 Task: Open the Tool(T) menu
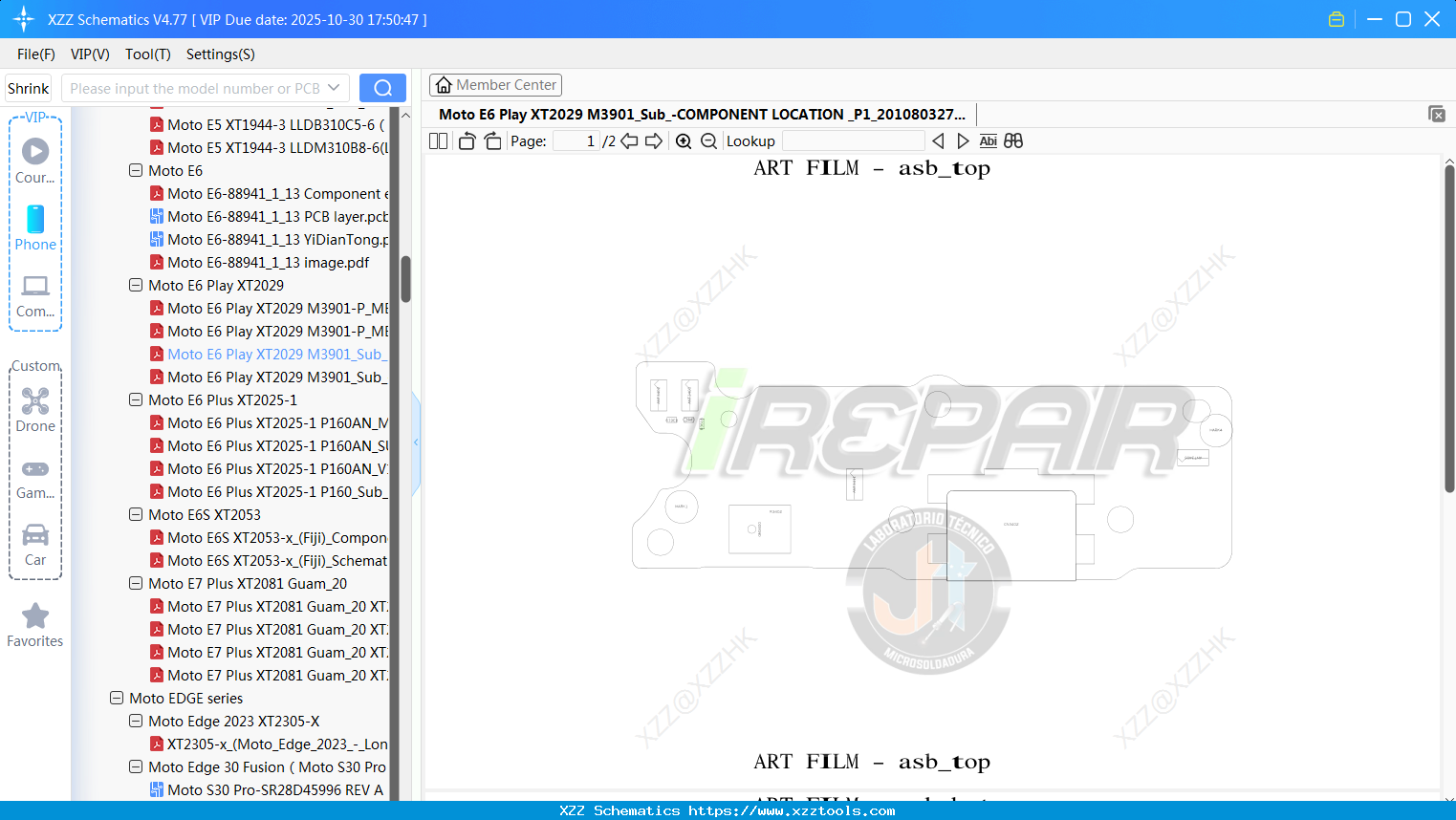[147, 54]
